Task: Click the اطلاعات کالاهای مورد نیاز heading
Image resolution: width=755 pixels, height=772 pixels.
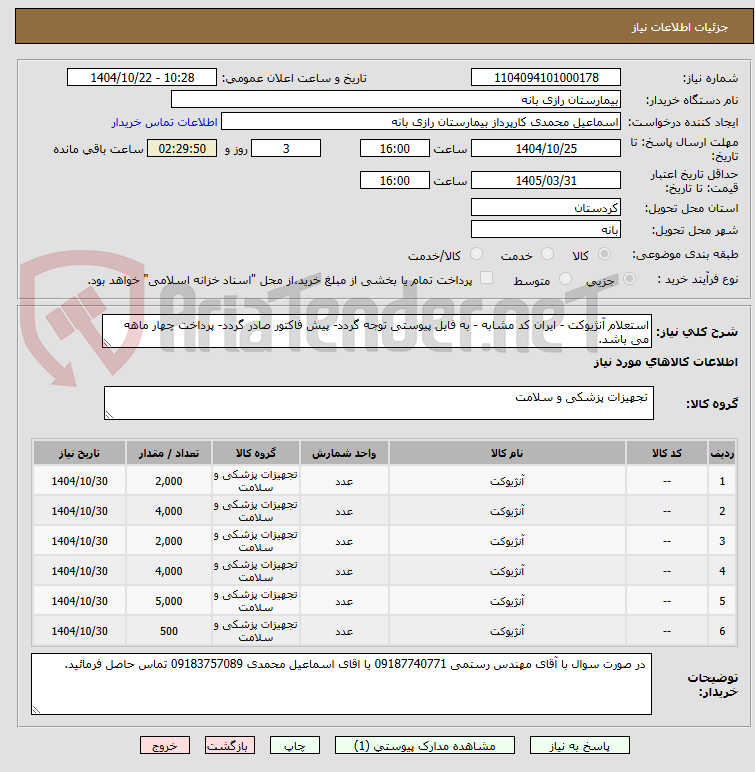Action: (x=665, y=362)
